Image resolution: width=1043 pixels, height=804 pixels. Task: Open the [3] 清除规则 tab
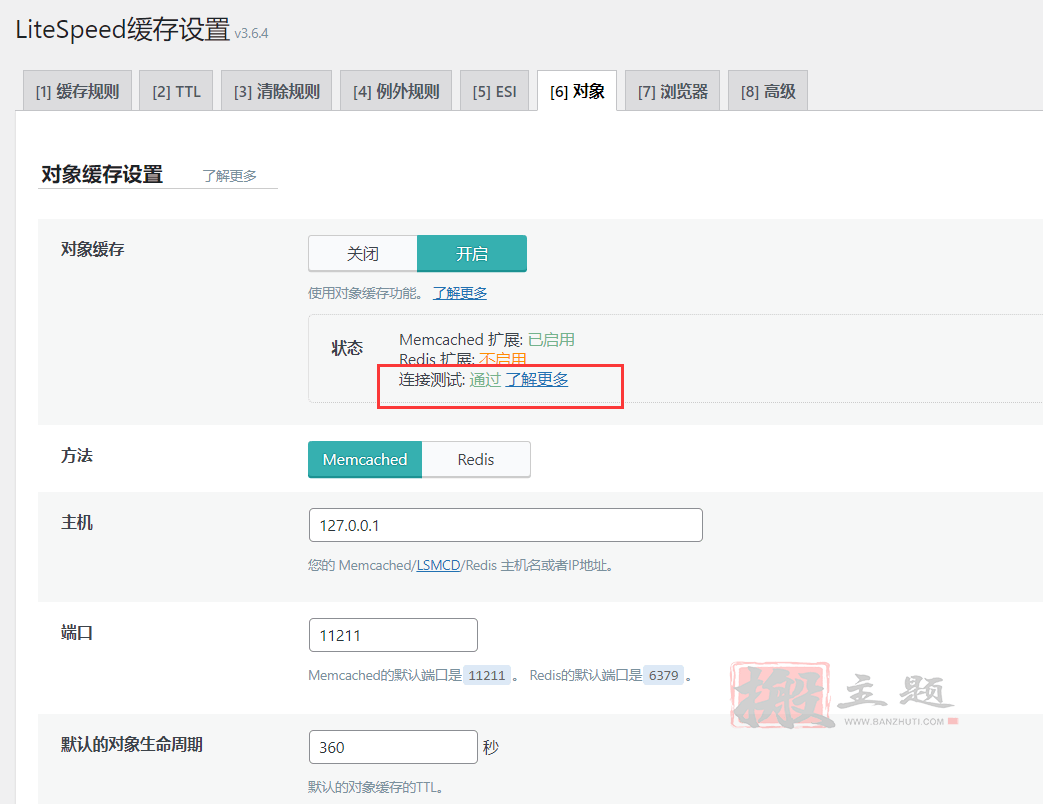(277, 91)
